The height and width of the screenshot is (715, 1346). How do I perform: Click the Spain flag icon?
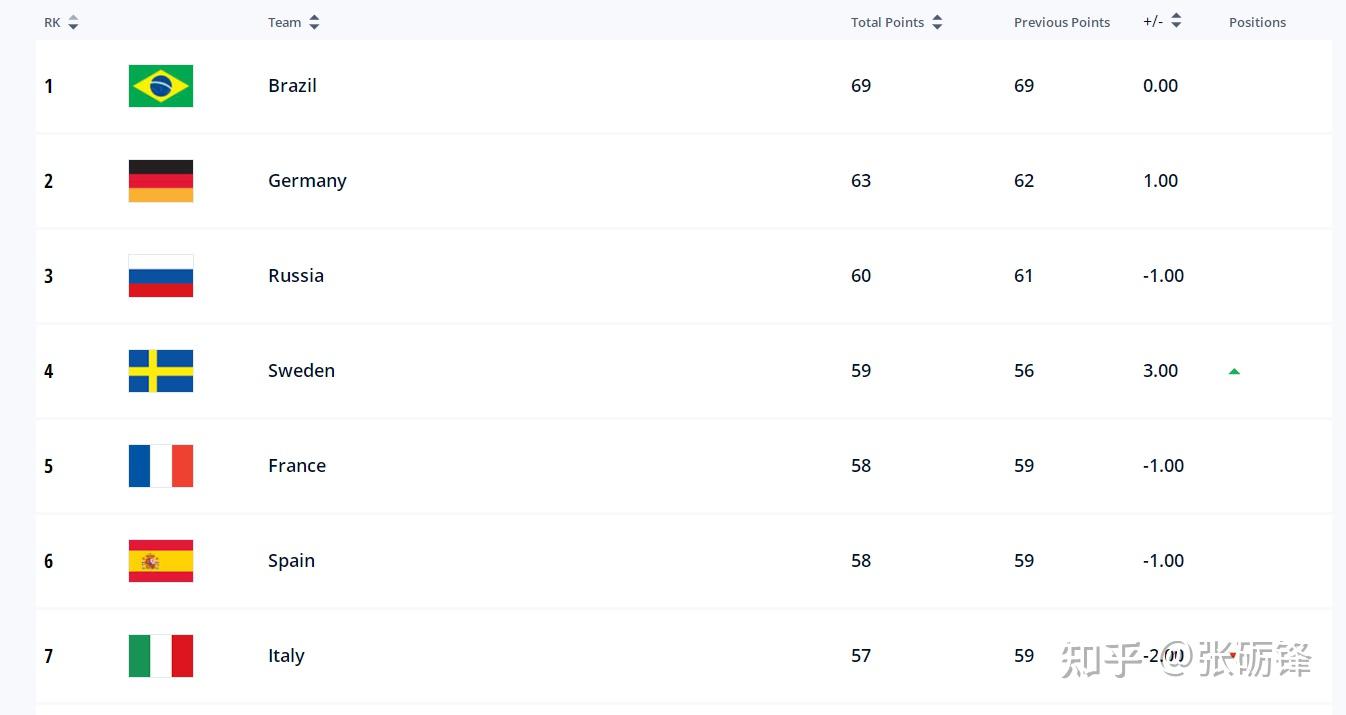pyautogui.click(x=160, y=561)
